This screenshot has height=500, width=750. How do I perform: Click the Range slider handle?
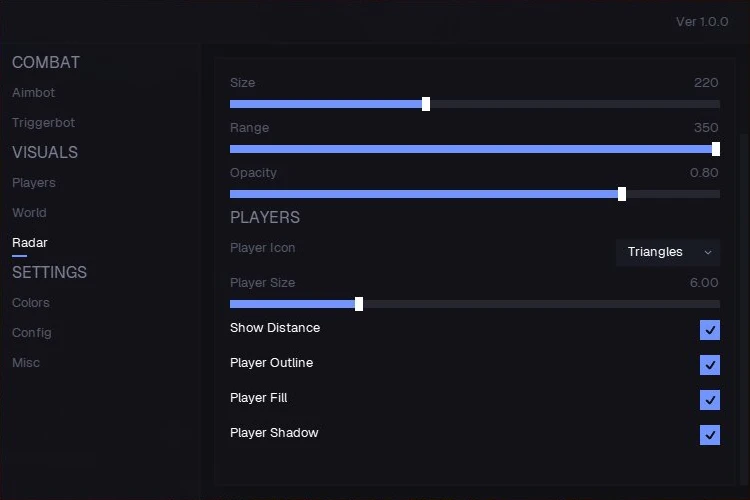(x=716, y=149)
